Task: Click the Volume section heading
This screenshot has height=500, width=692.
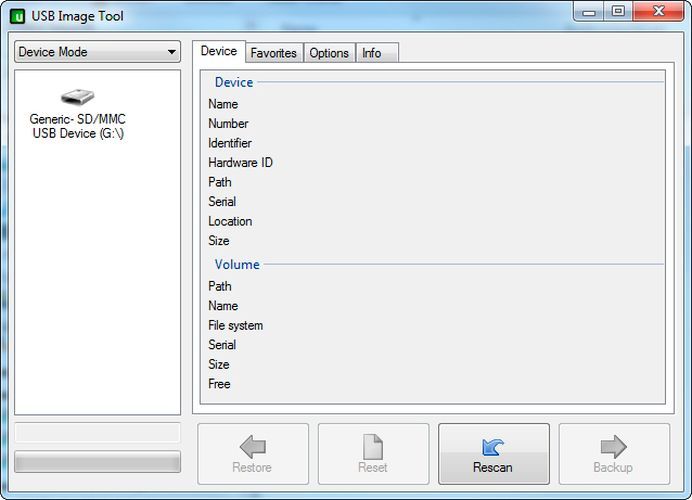Action: (237, 264)
